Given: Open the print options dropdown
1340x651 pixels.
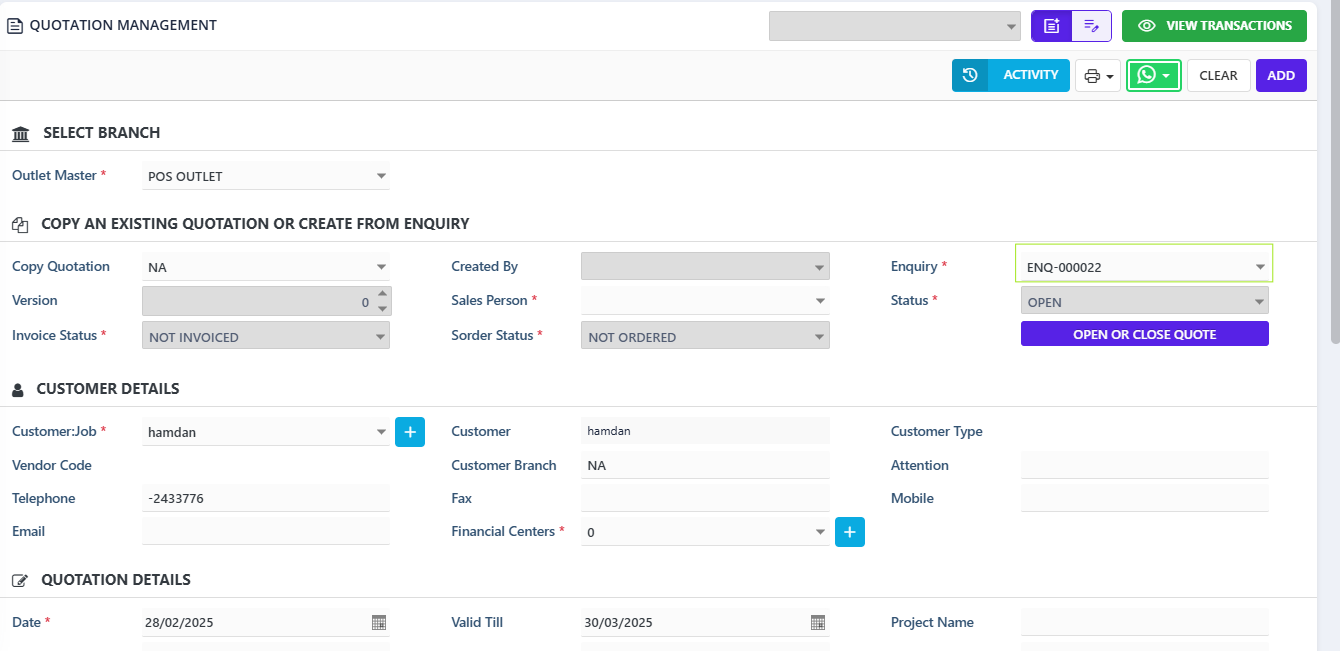Looking at the screenshot, I should [1098, 76].
